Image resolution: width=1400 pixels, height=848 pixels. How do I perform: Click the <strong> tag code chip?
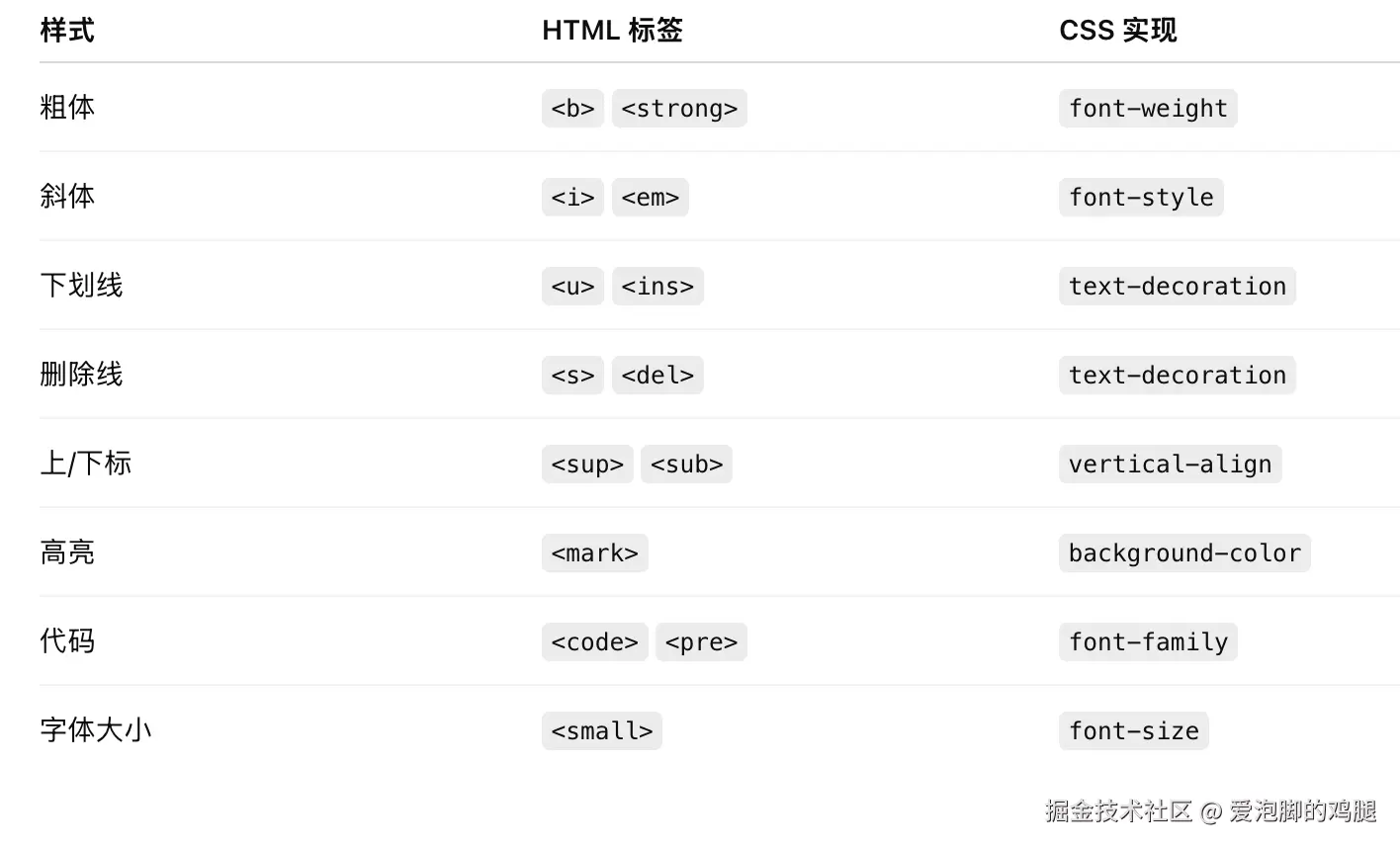pyautogui.click(x=679, y=109)
